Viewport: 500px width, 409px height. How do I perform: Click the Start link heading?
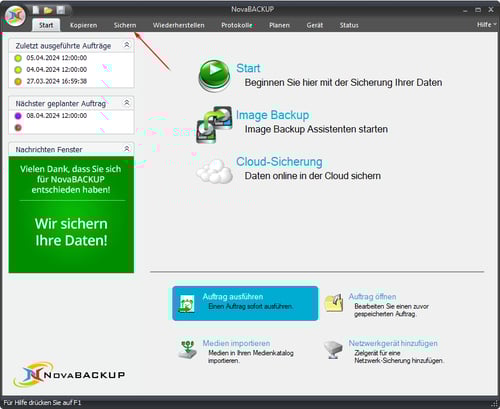248,68
